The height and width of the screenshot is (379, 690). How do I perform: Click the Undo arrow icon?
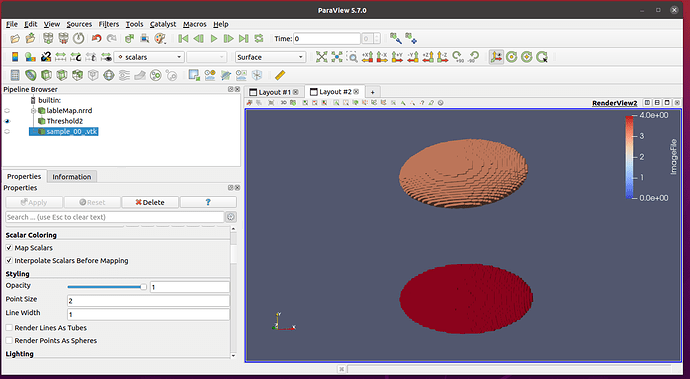96,39
